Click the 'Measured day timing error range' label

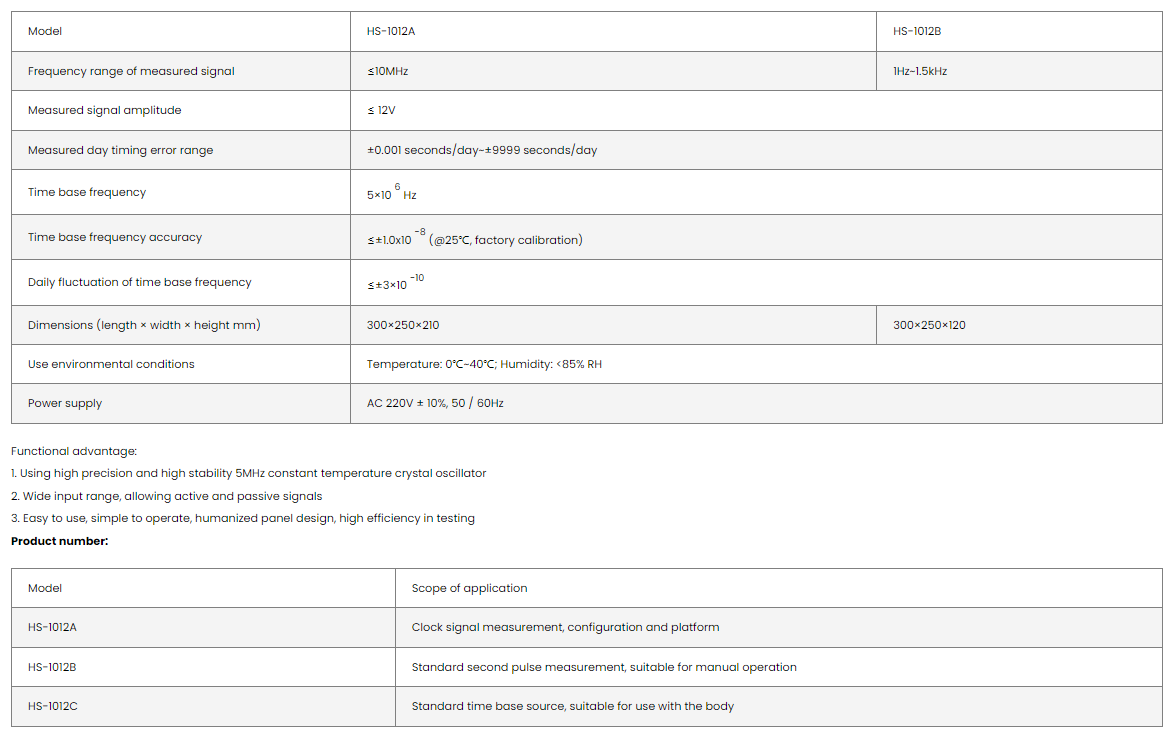[120, 150]
